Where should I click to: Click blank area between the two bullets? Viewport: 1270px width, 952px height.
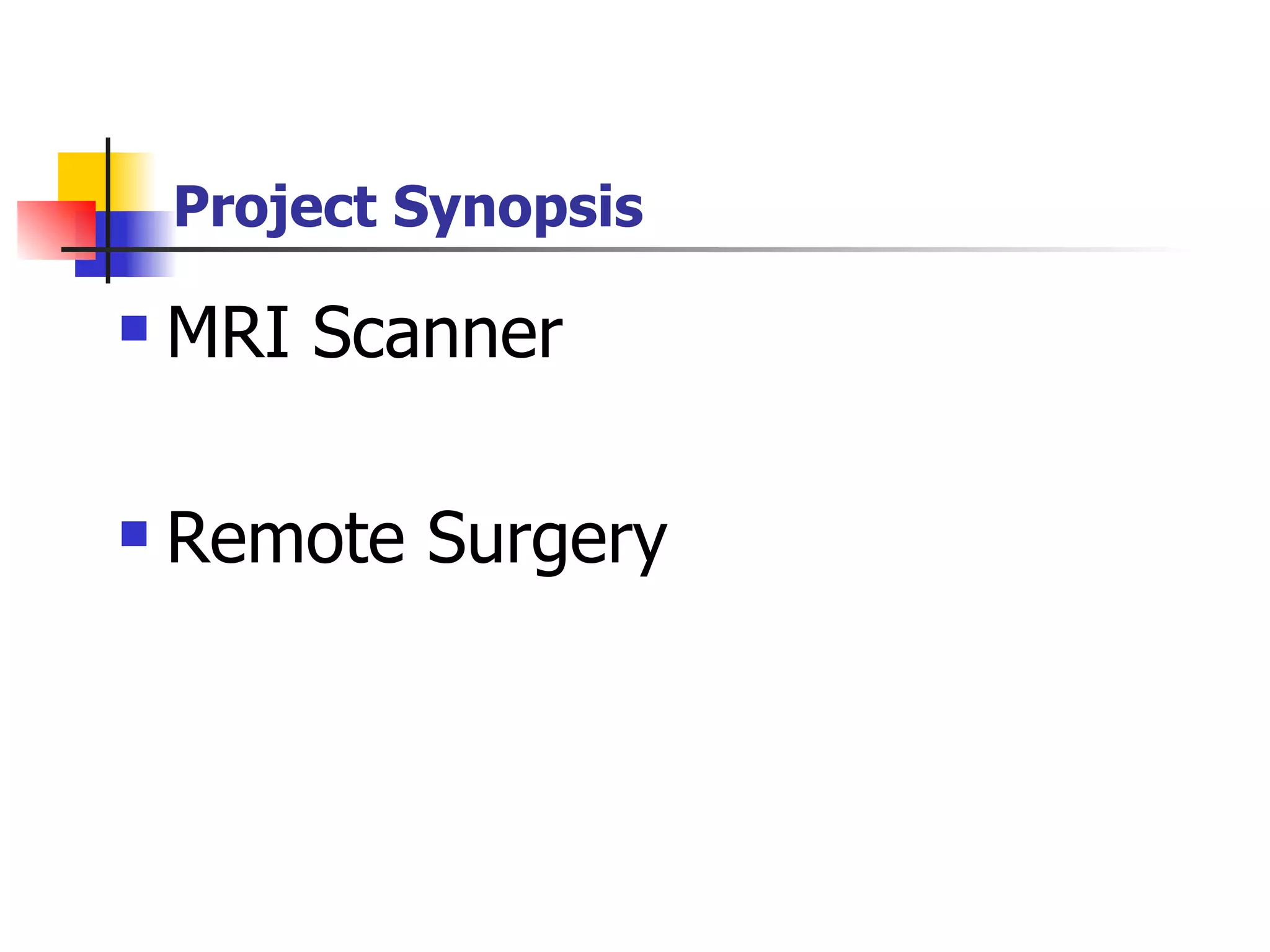coord(397,434)
